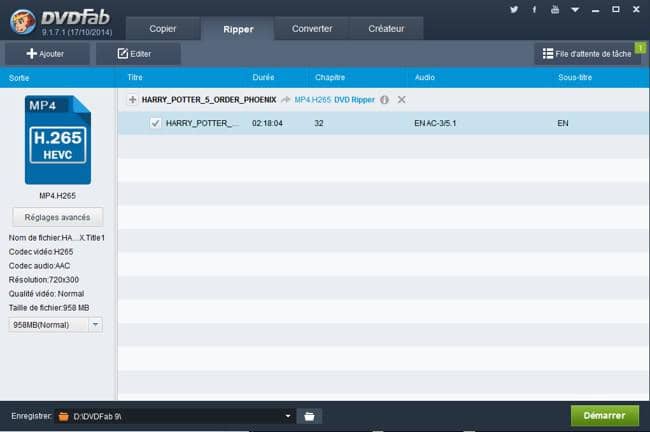Open the YouTube icon link
Image resolution: width=650 pixels, height=432 pixels.
pyautogui.click(x=555, y=10)
